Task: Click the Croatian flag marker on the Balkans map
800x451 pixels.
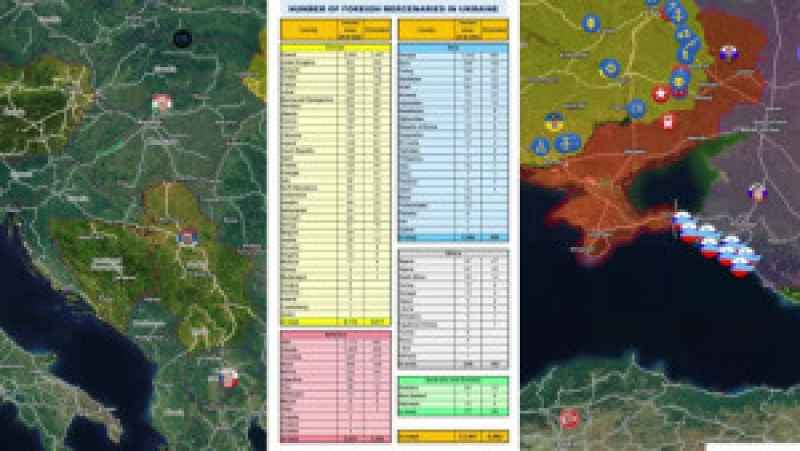Action: tap(162, 103)
